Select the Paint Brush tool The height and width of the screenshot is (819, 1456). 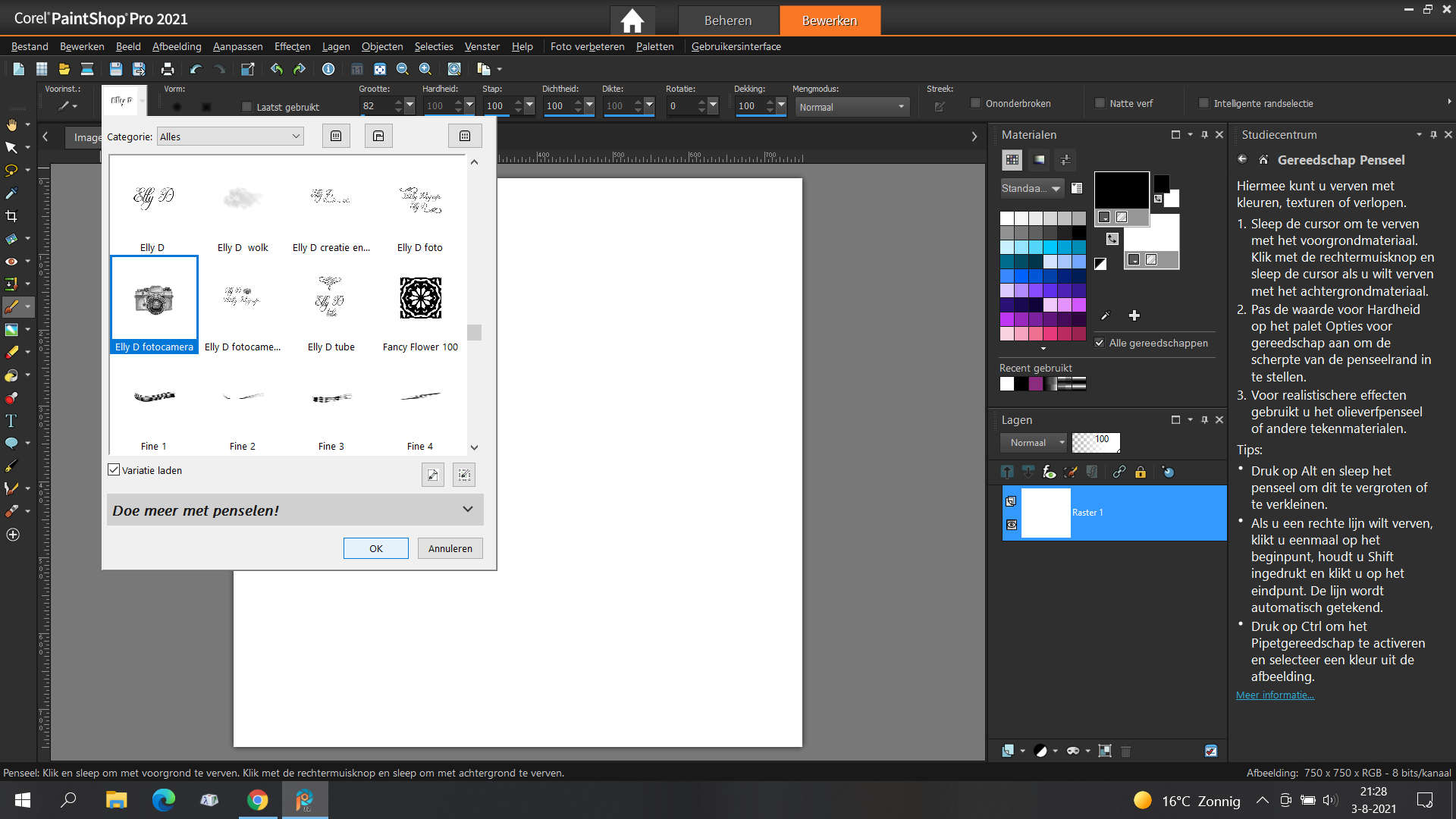coord(11,307)
